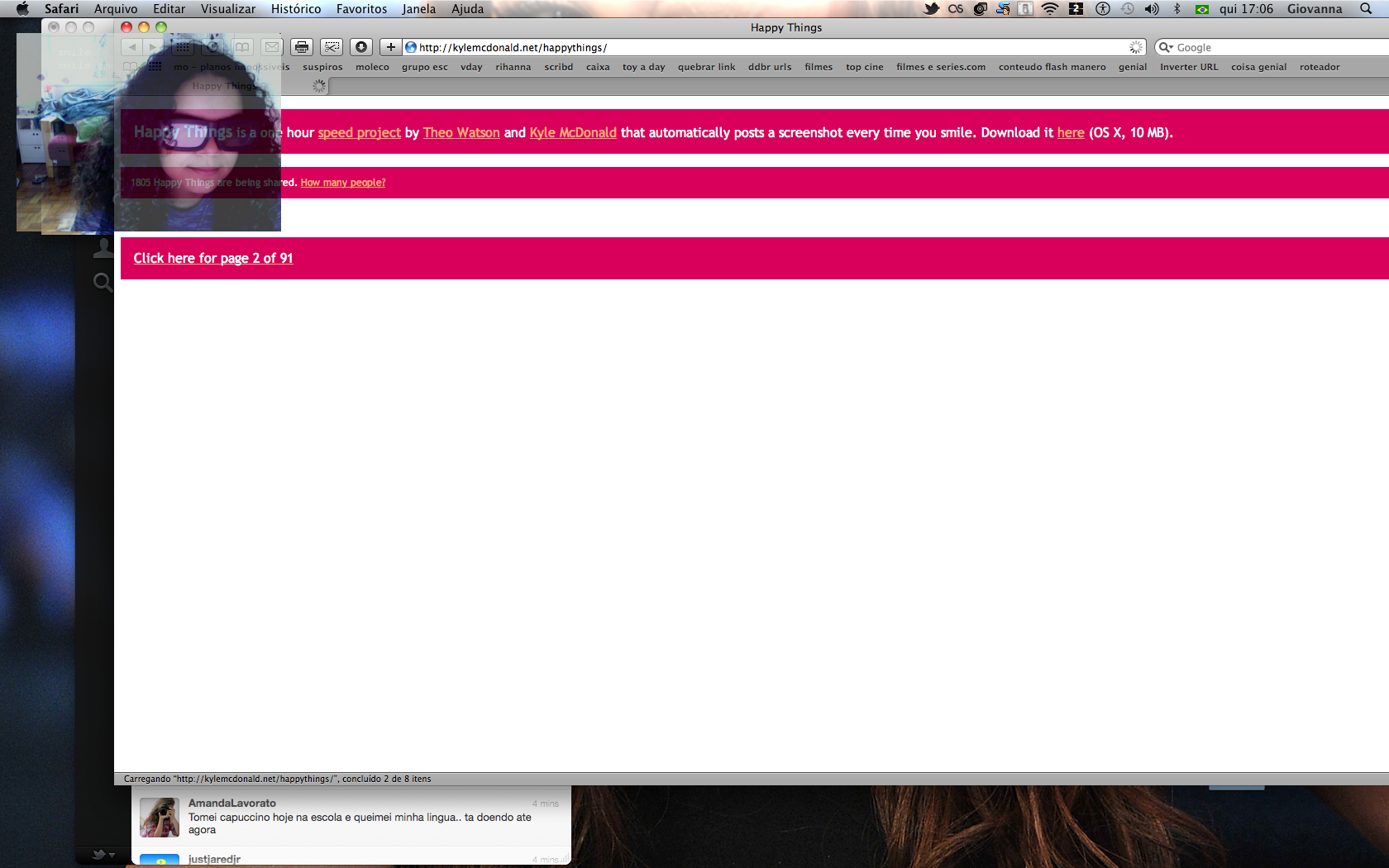Click the Safari Back arrow button
Screen dimensions: 1389x868
point(132,47)
